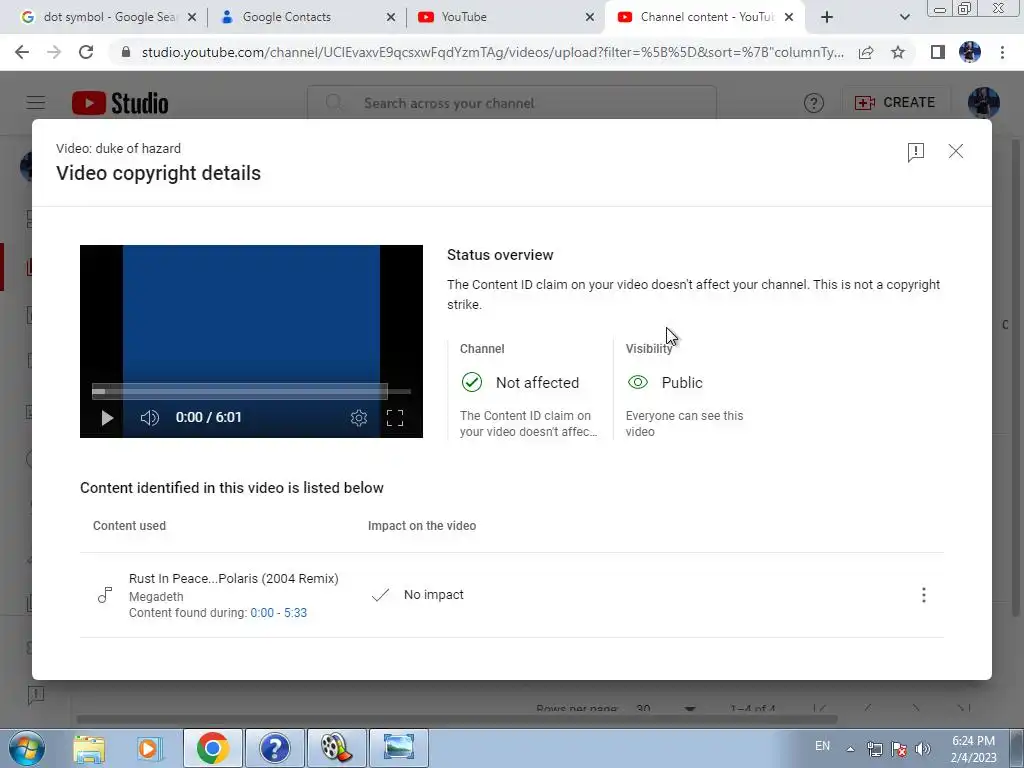The height and width of the screenshot is (768, 1024).
Task: Click the Impact on the video column header
Action: pos(422,526)
